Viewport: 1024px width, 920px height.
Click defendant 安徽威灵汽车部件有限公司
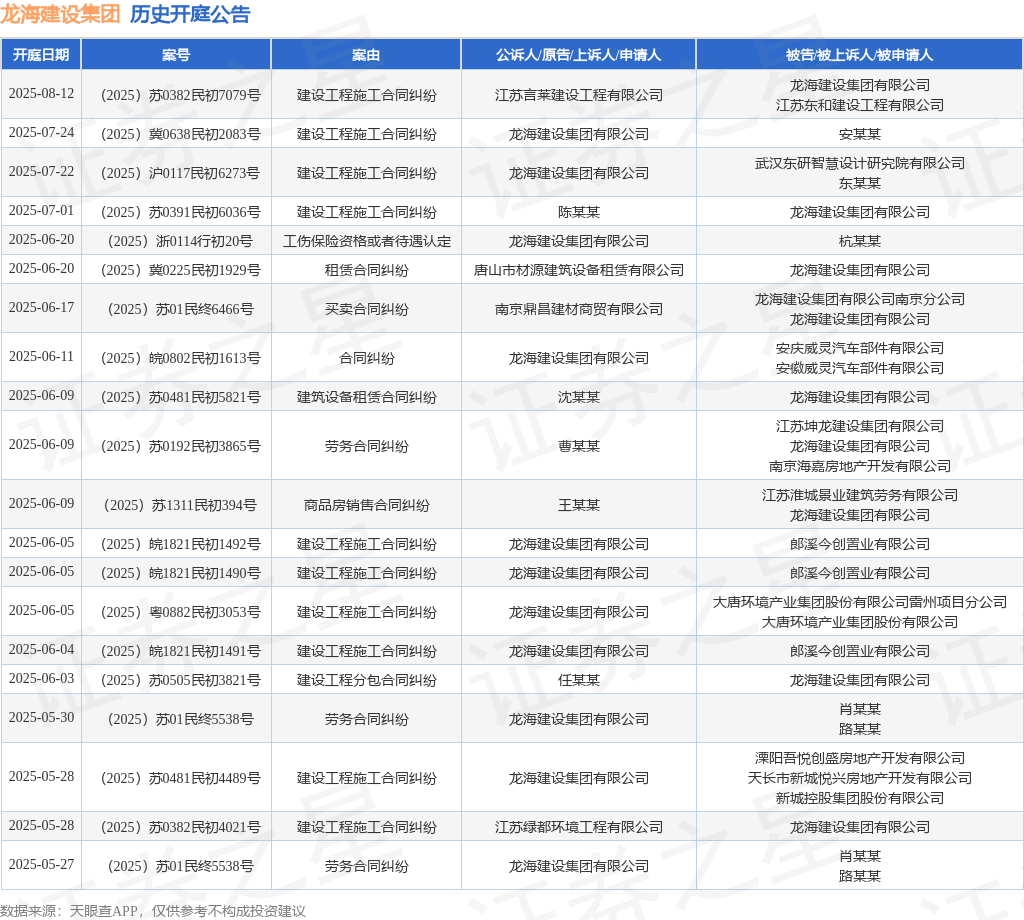pos(859,368)
